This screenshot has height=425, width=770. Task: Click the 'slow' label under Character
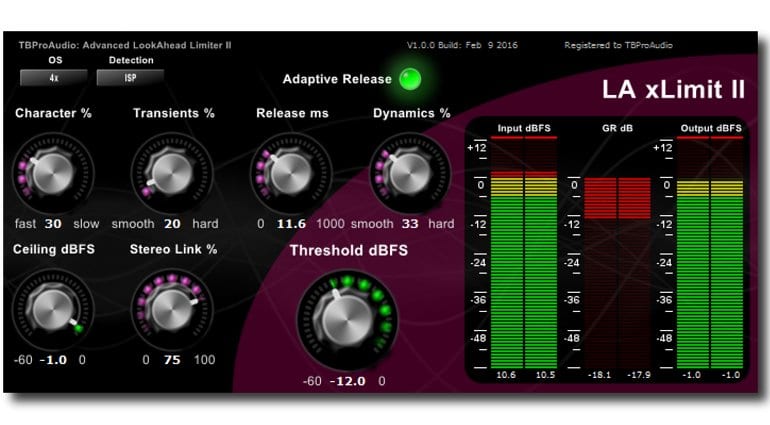(x=86, y=224)
